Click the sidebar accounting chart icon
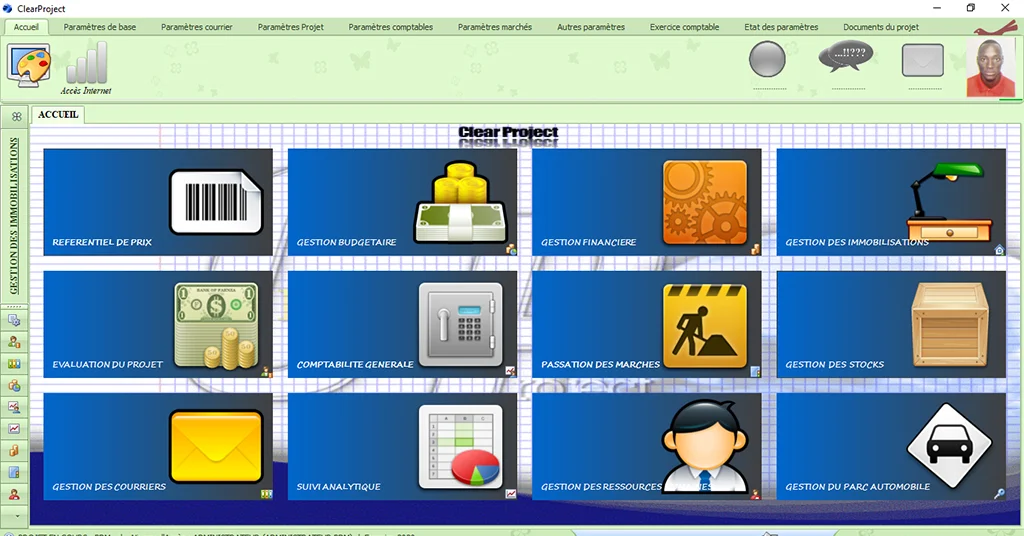This screenshot has width=1024, height=536. (14, 407)
